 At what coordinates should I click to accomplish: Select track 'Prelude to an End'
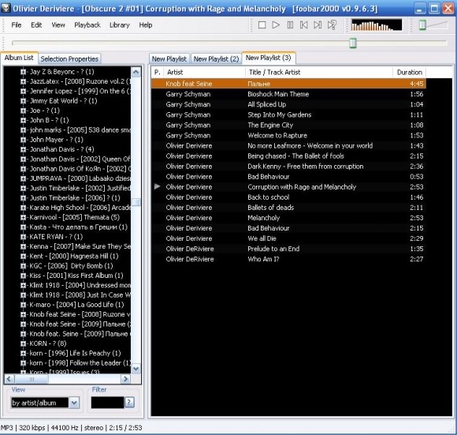289,249
